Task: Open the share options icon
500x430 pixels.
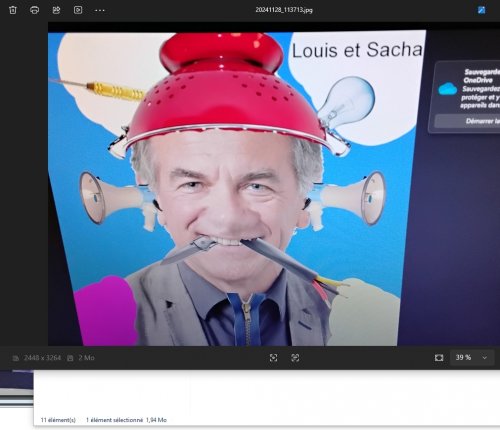Action: tap(56, 10)
